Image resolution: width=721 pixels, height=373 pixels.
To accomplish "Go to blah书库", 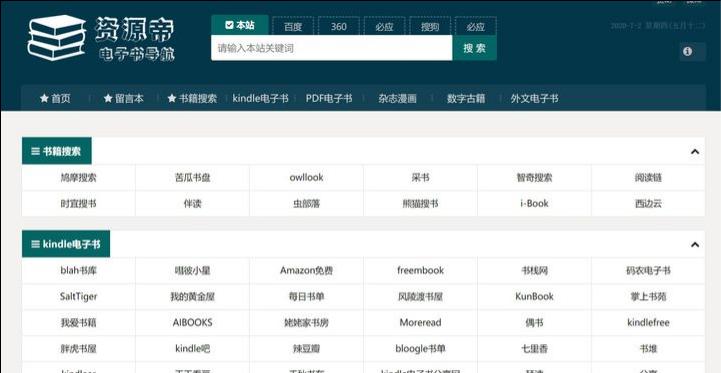I will click(78, 270).
